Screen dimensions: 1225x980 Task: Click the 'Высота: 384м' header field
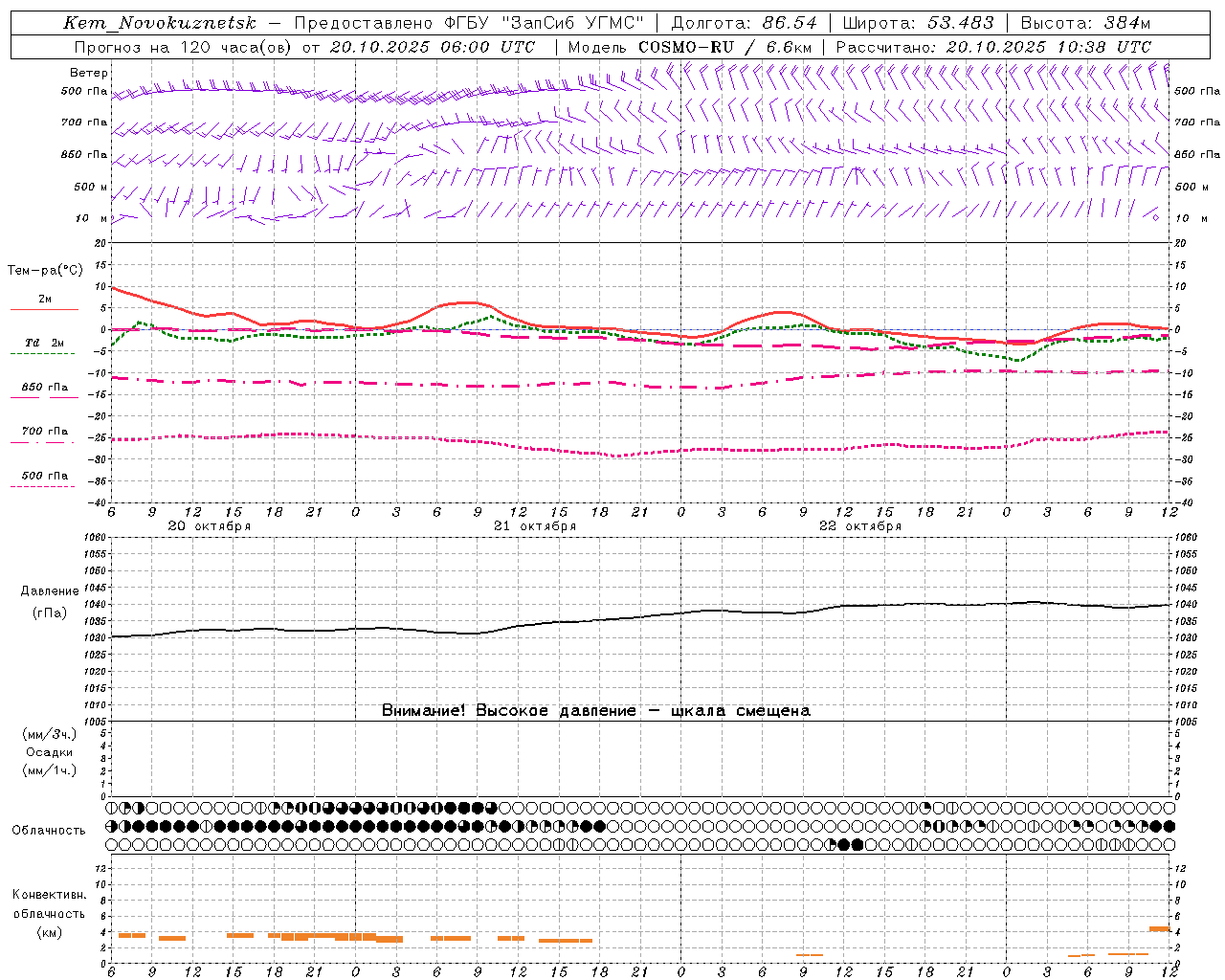1085,23
